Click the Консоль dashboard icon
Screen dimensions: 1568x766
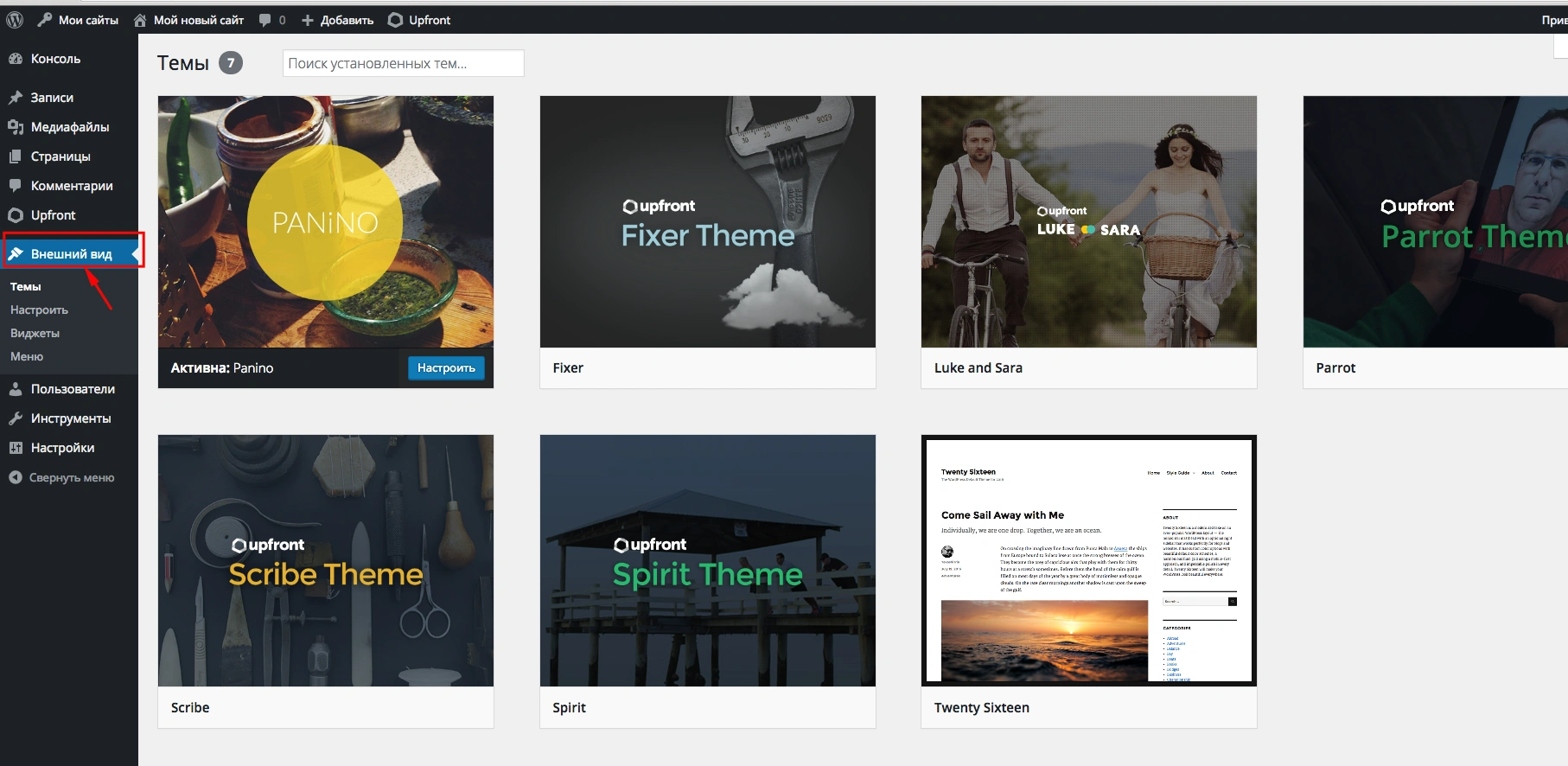pyautogui.click(x=16, y=59)
